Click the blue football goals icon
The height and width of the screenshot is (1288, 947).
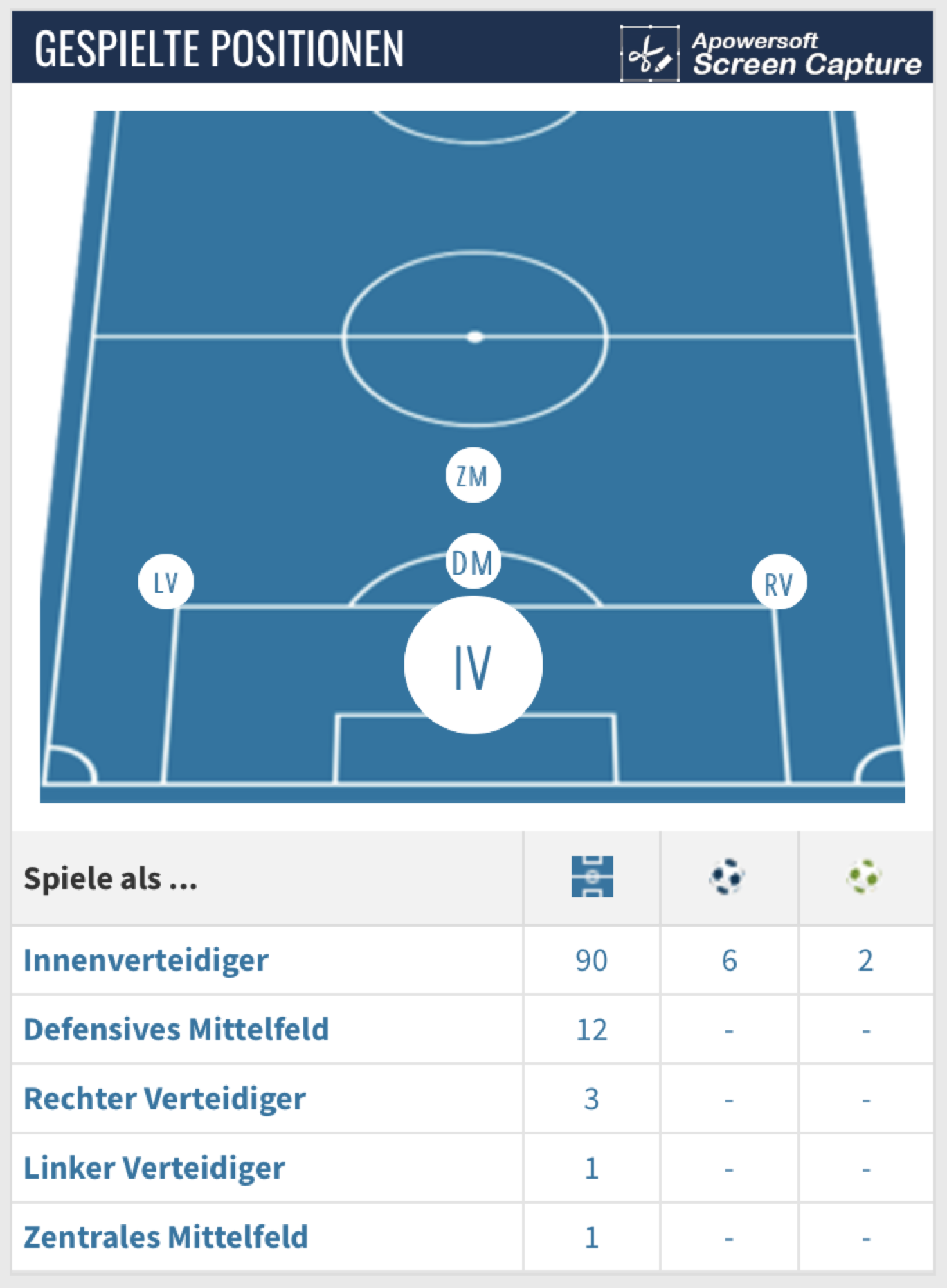tap(727, 877)
